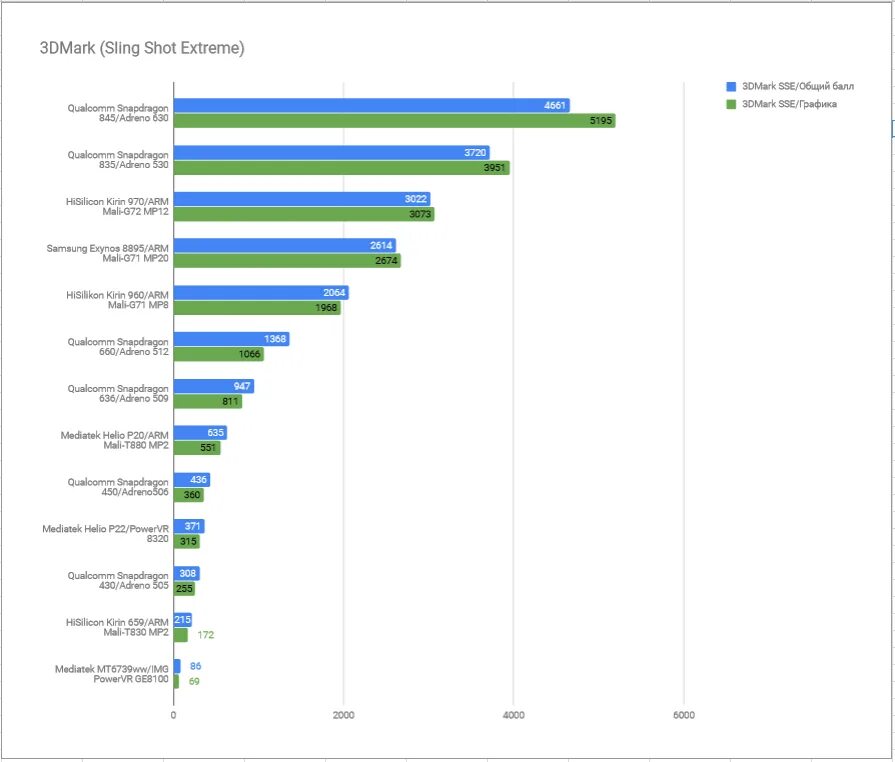Click label Mediatek Helio P20/ARM Mali-T880 MP2
Screen dimensions: 895x762
point(115,441)
